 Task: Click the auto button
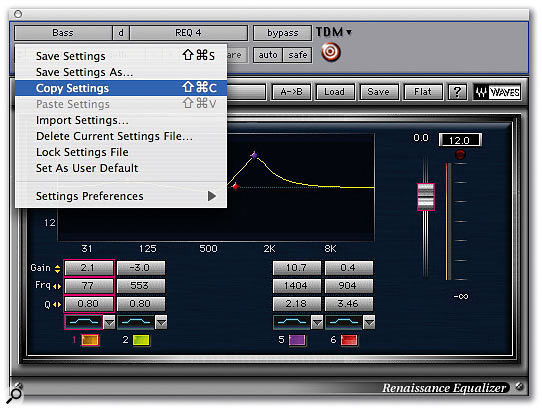point(268,55)
